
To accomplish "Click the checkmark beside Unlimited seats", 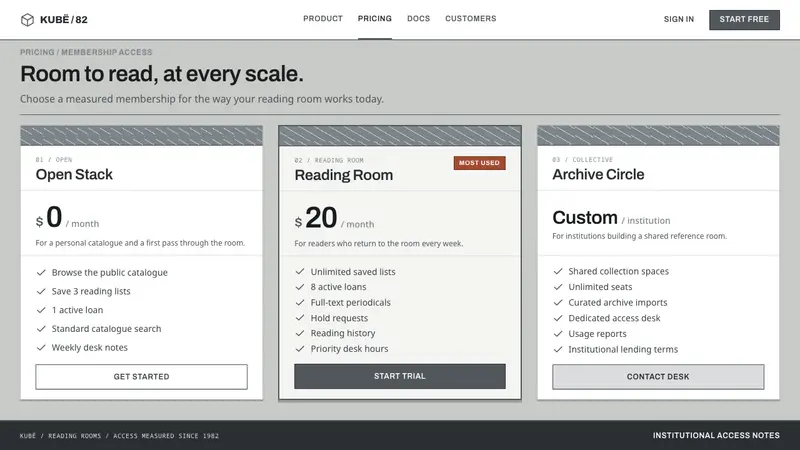I will point(558,287).
